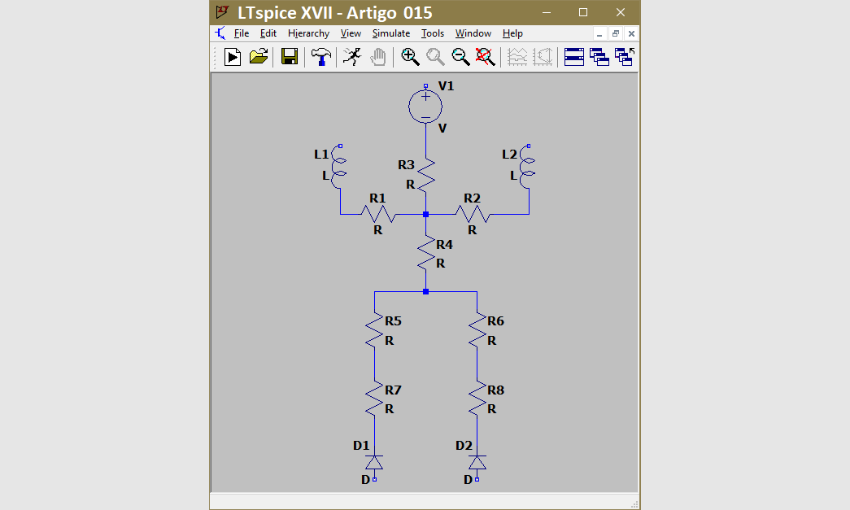Open the Simulate menu

(391, 33)
